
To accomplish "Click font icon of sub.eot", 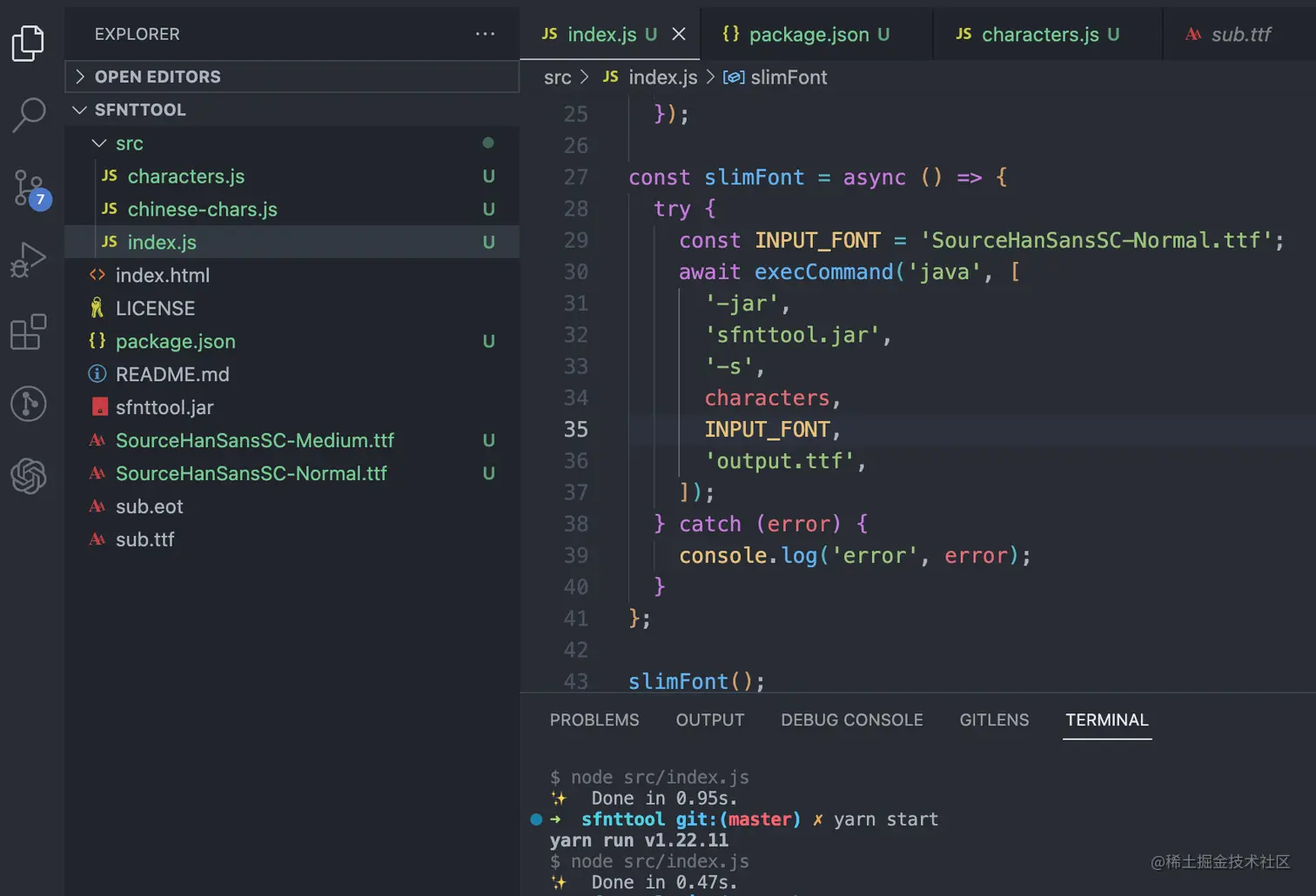I will 97,506.
